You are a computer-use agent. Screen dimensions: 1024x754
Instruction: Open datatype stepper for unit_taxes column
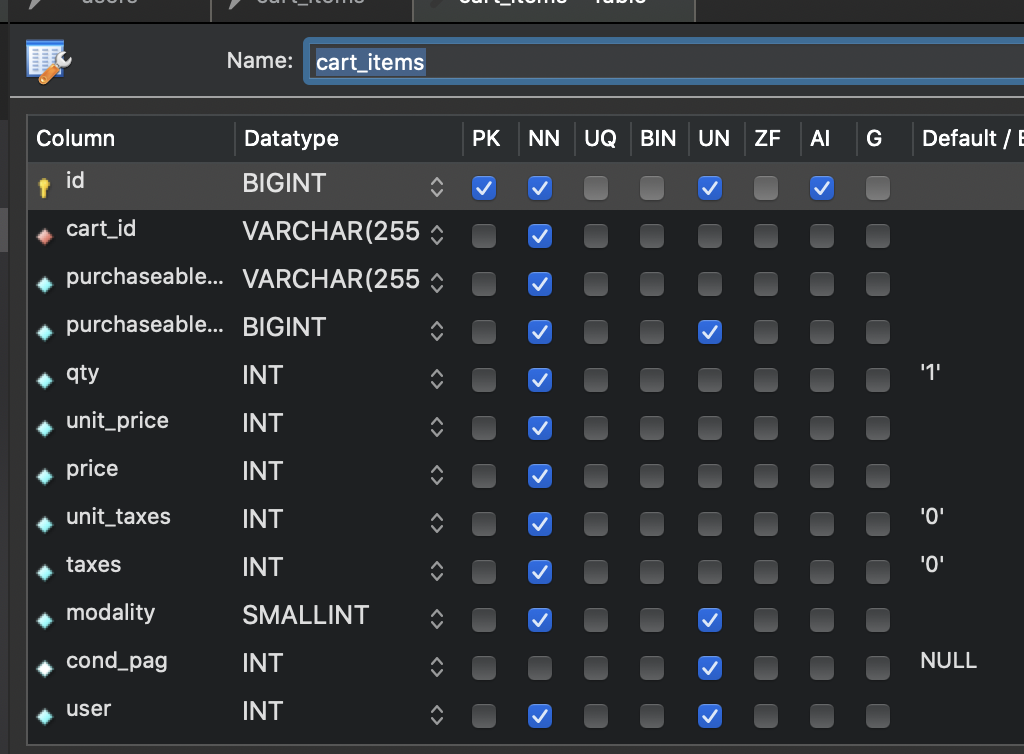437,523
